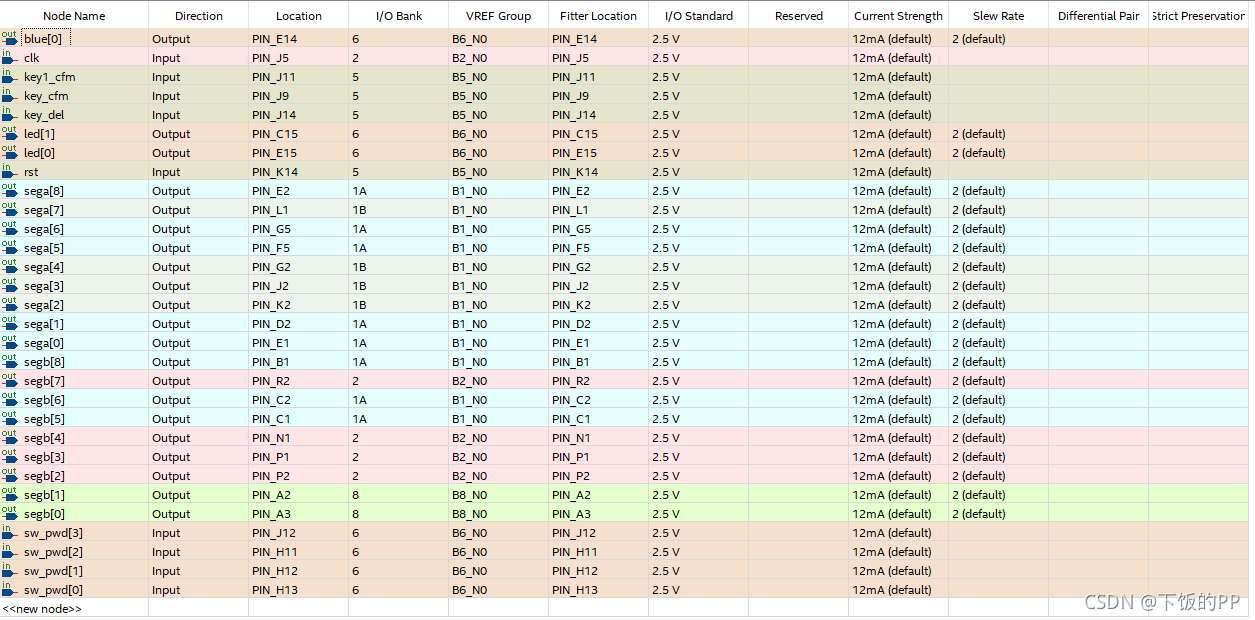Select the node name segb[3]
Viewport: 1255px width, 620px height.
[x=44, y=457]
